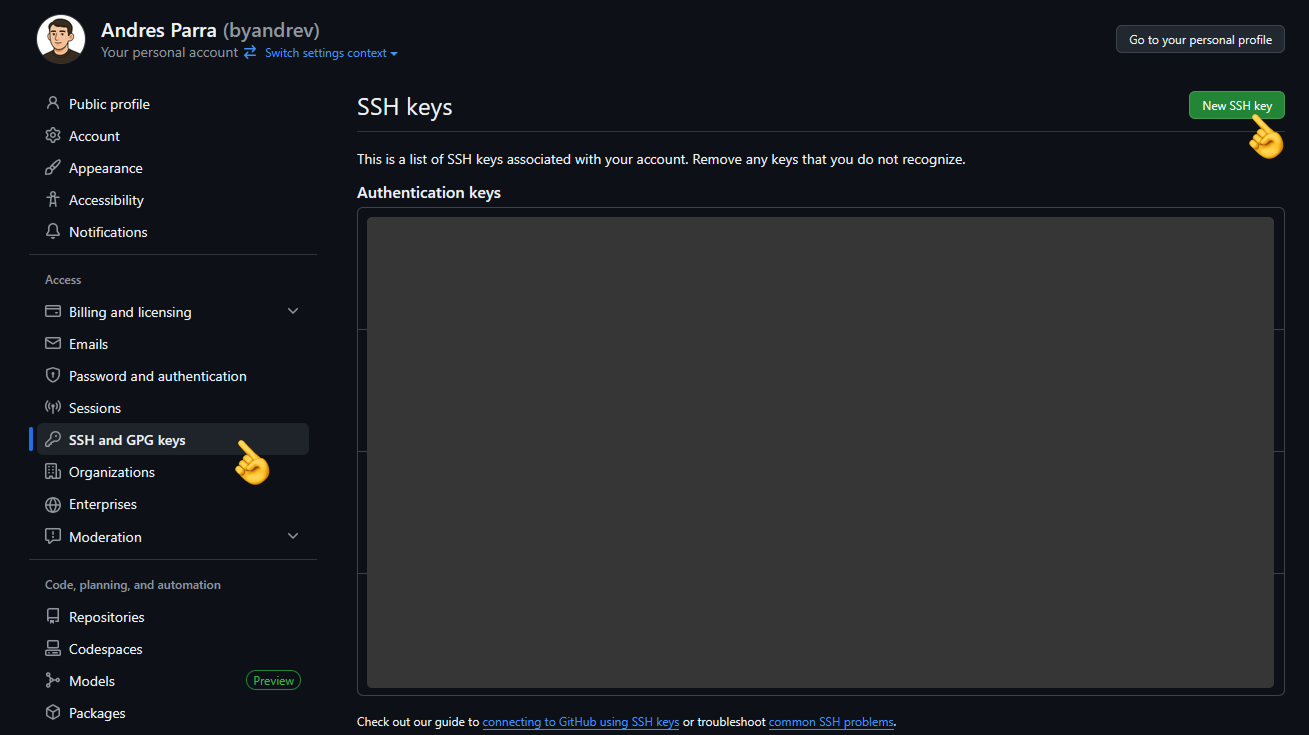Image resolution: width=1309 pixels, height=735 pixels.
Task: Expand the Billing and licensing section
Action: click(292, 311)
